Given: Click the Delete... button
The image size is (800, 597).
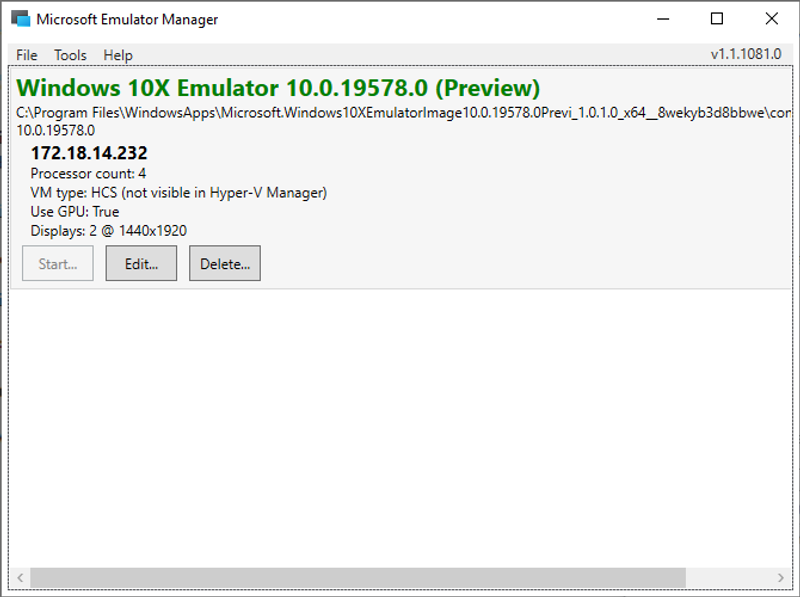Looking at the screenshot, I should 225,263.
